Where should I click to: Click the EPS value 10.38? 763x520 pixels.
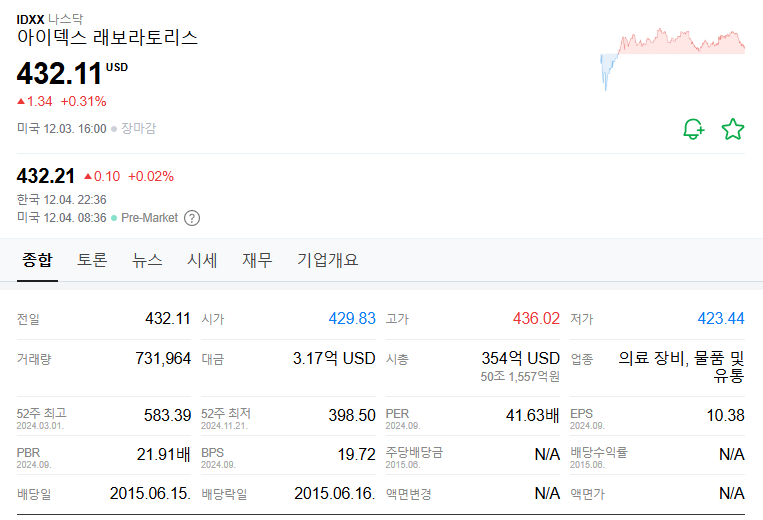[726, 415]
